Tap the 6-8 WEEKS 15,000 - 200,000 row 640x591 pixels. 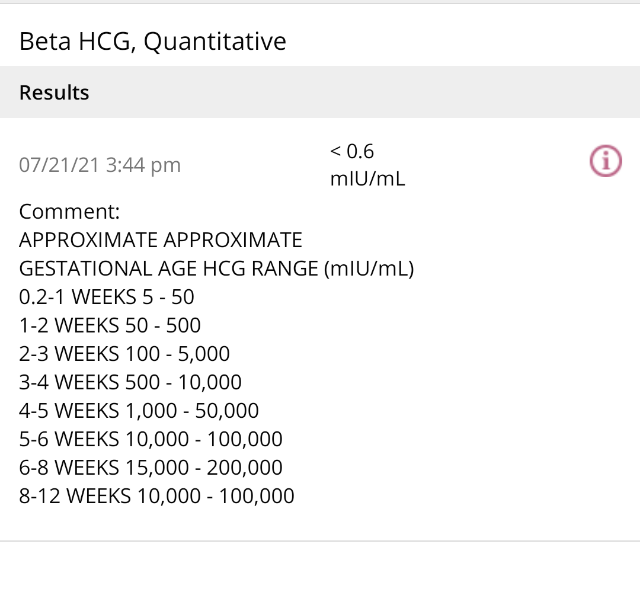[150, 467]
